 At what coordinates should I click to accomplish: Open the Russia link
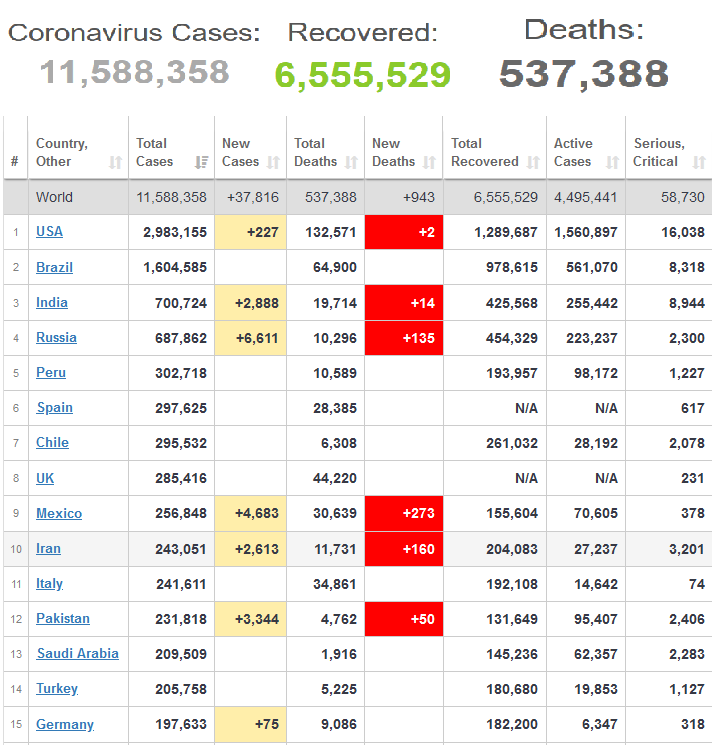click(x=56, y=337)
